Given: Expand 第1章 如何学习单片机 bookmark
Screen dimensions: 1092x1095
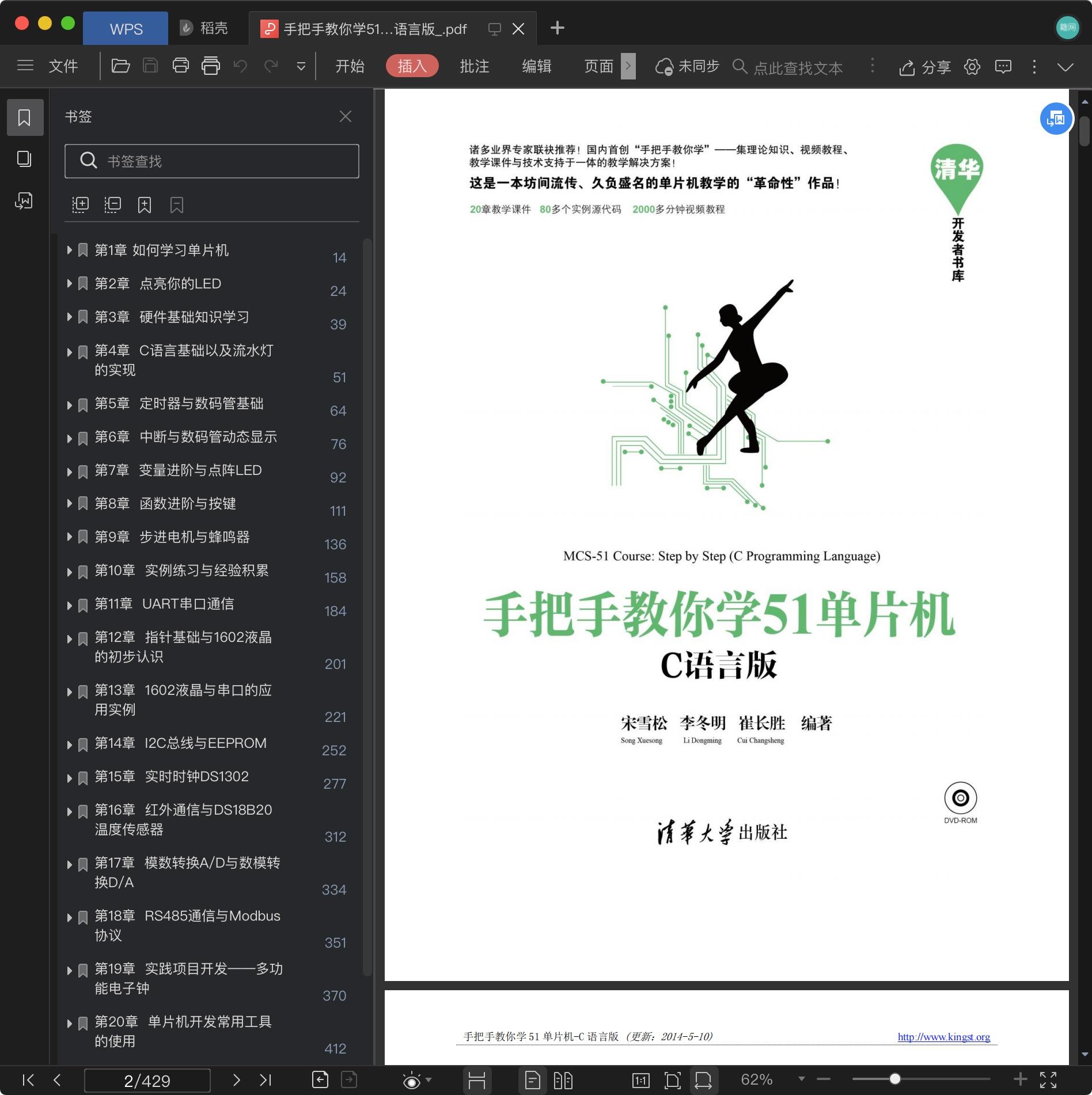Looking at the screenshot, I should [69, 250].
